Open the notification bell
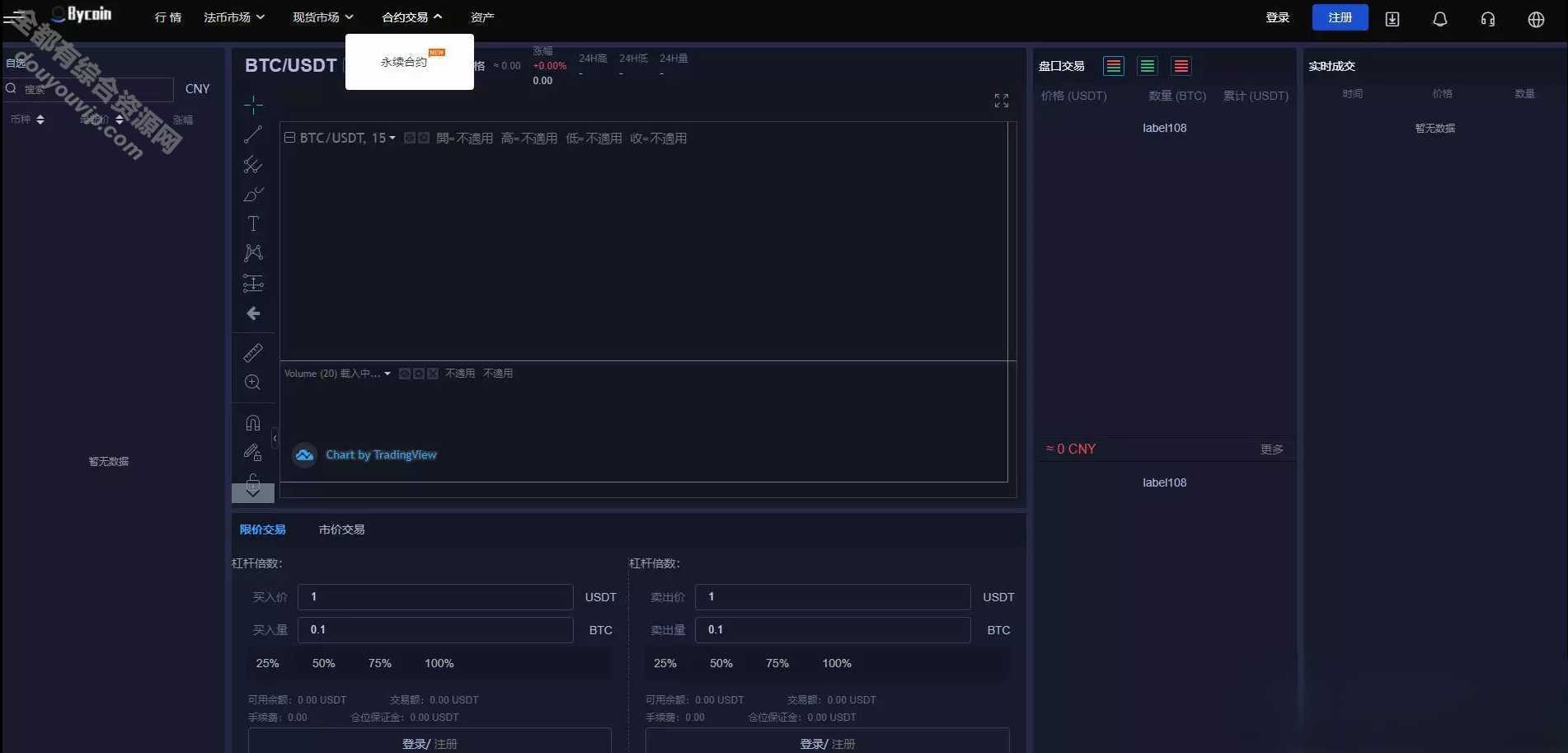Image resolution: width=1568 pixels, height=753 pixels. pyautogui.click(x=1440, y=19)
